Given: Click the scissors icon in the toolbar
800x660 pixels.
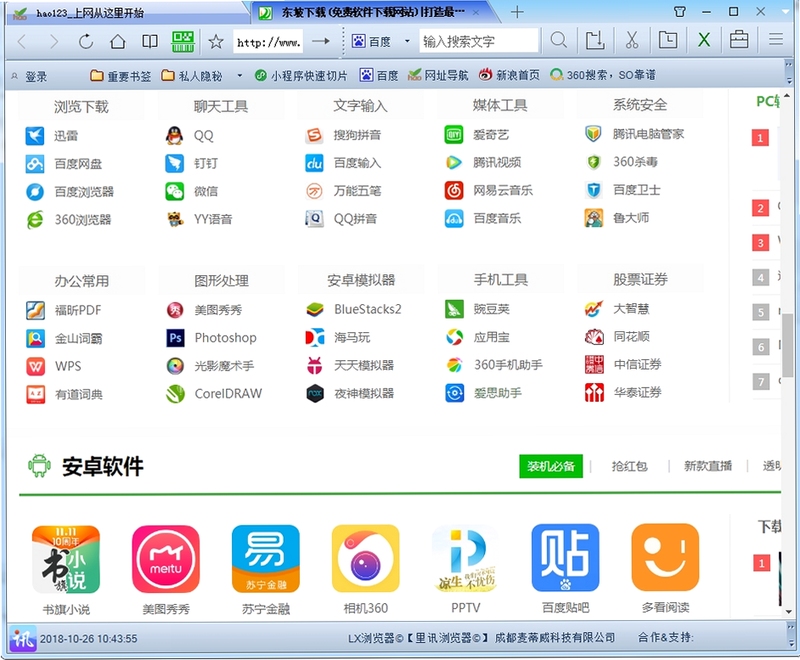Looking at the screenshot, I should point(632,40).
